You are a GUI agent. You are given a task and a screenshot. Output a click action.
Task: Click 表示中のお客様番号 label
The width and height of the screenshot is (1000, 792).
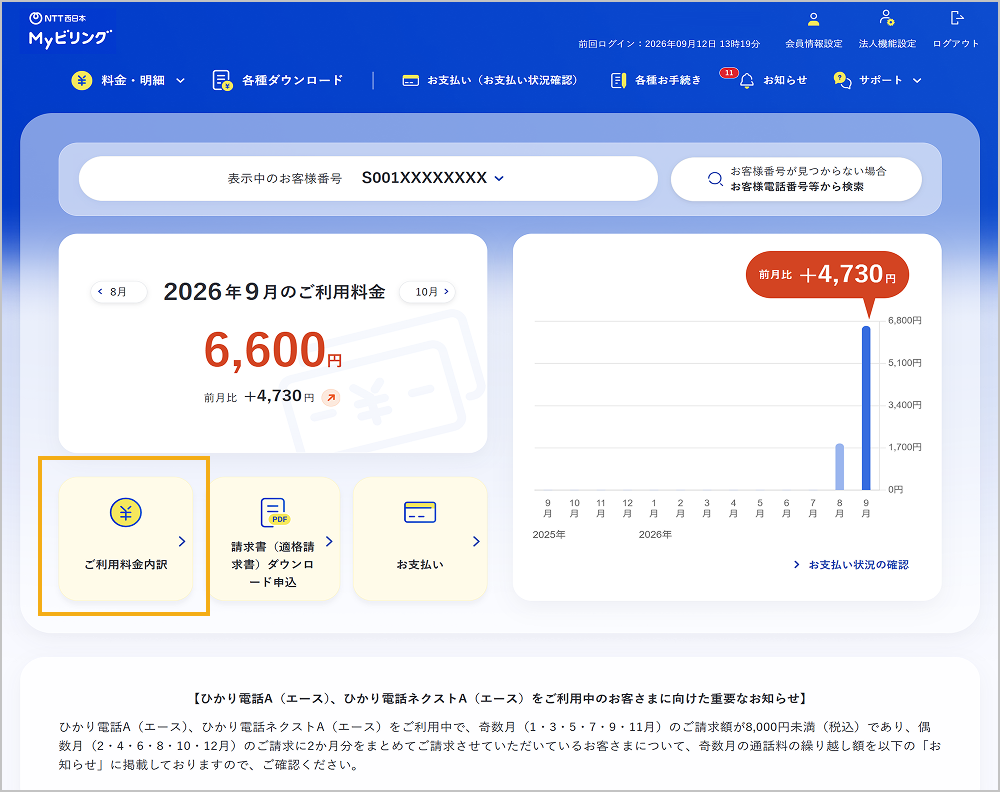tap(284, 179)
